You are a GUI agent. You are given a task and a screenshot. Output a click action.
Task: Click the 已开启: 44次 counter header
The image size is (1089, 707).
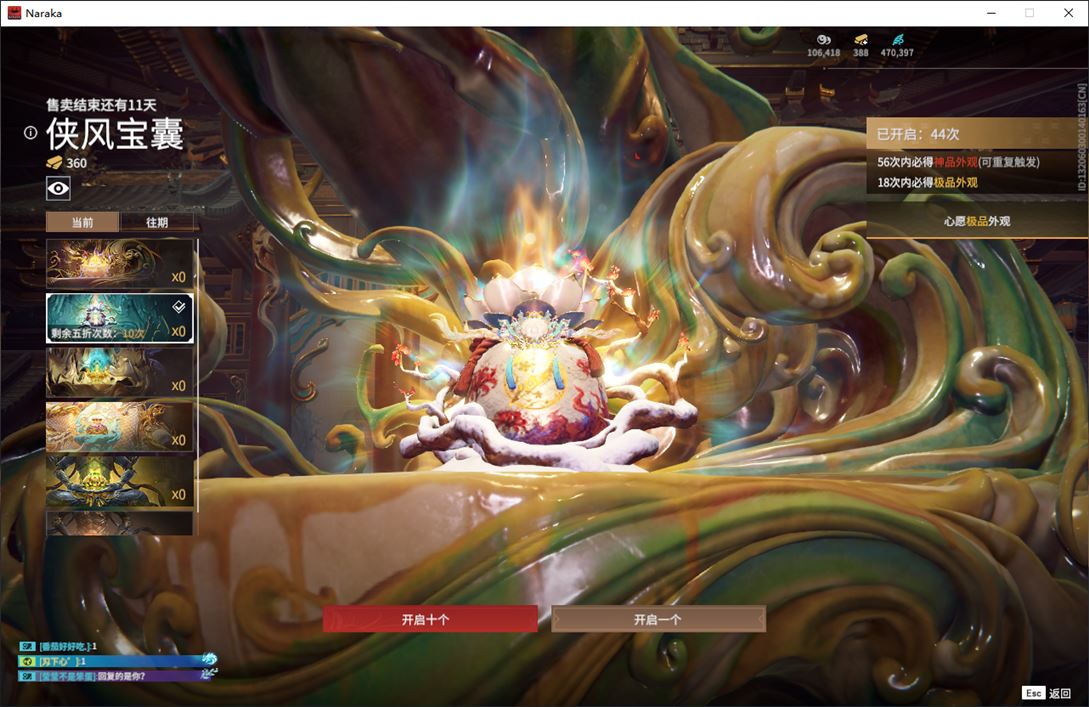tap(976, 133)
